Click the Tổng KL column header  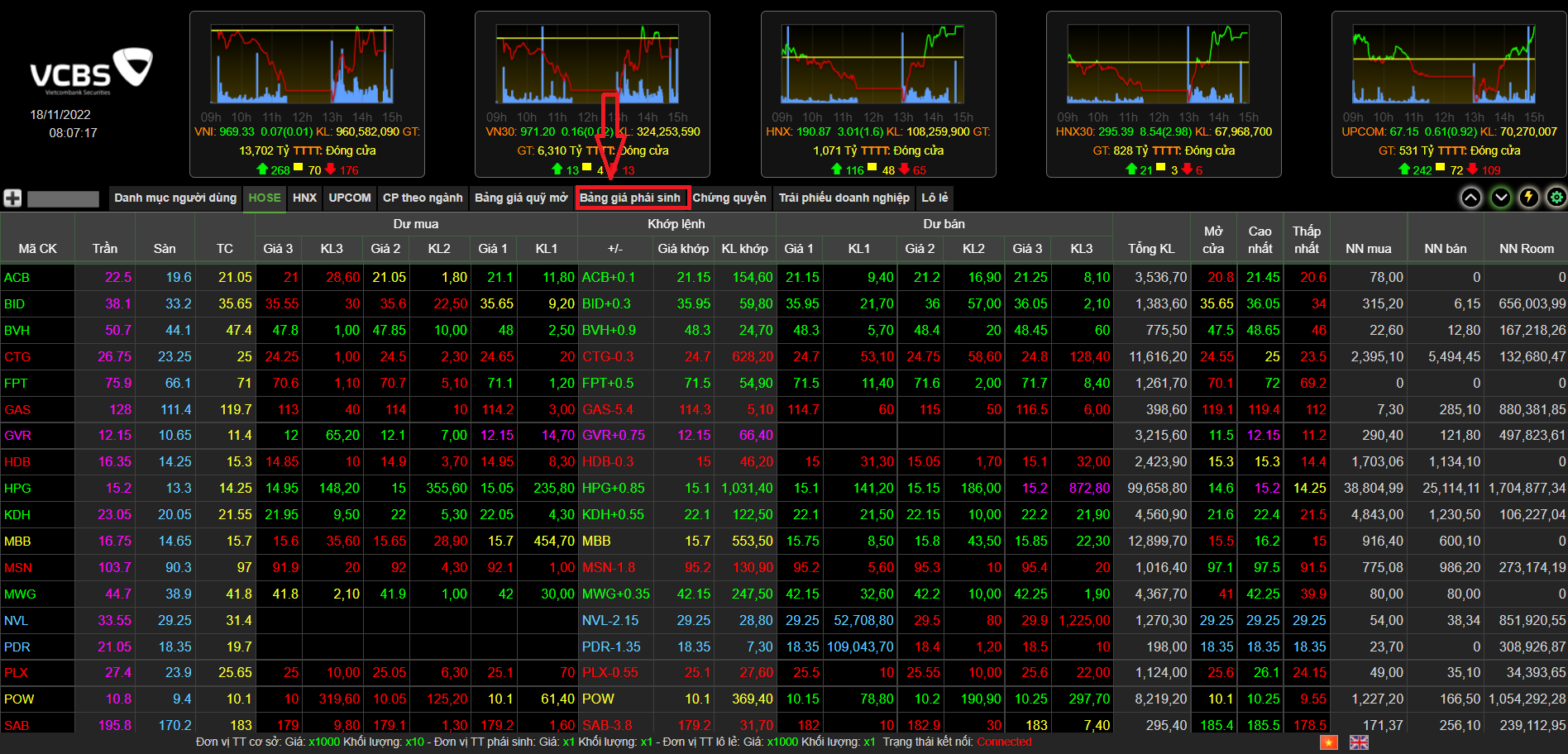[1151, 248]
